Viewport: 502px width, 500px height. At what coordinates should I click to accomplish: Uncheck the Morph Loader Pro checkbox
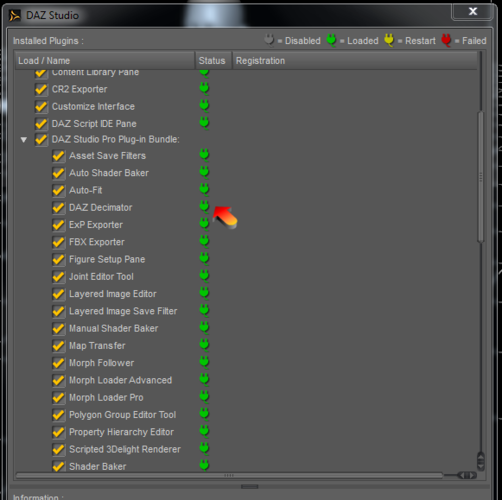coord(58,398)
